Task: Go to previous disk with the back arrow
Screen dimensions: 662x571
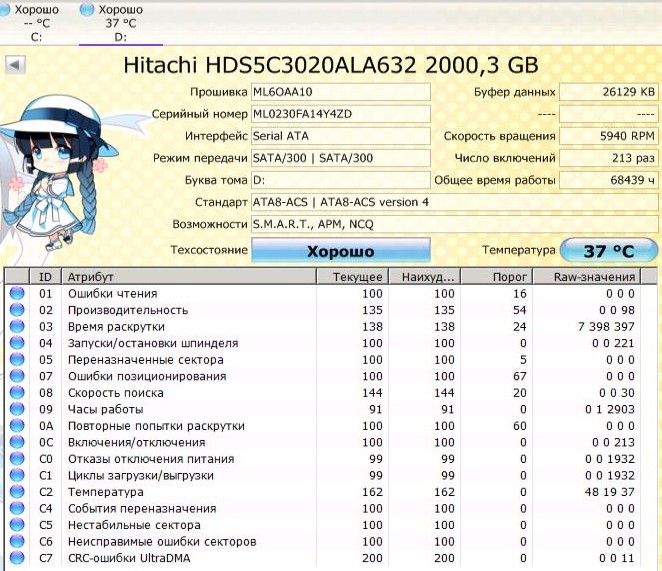Action: (x=16, y=65)
